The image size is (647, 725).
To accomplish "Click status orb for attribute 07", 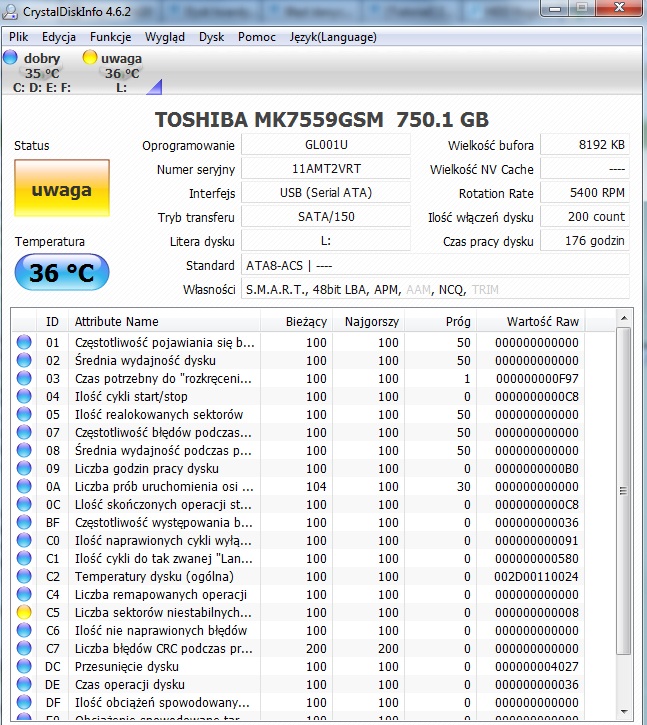I will coord(24,432).
